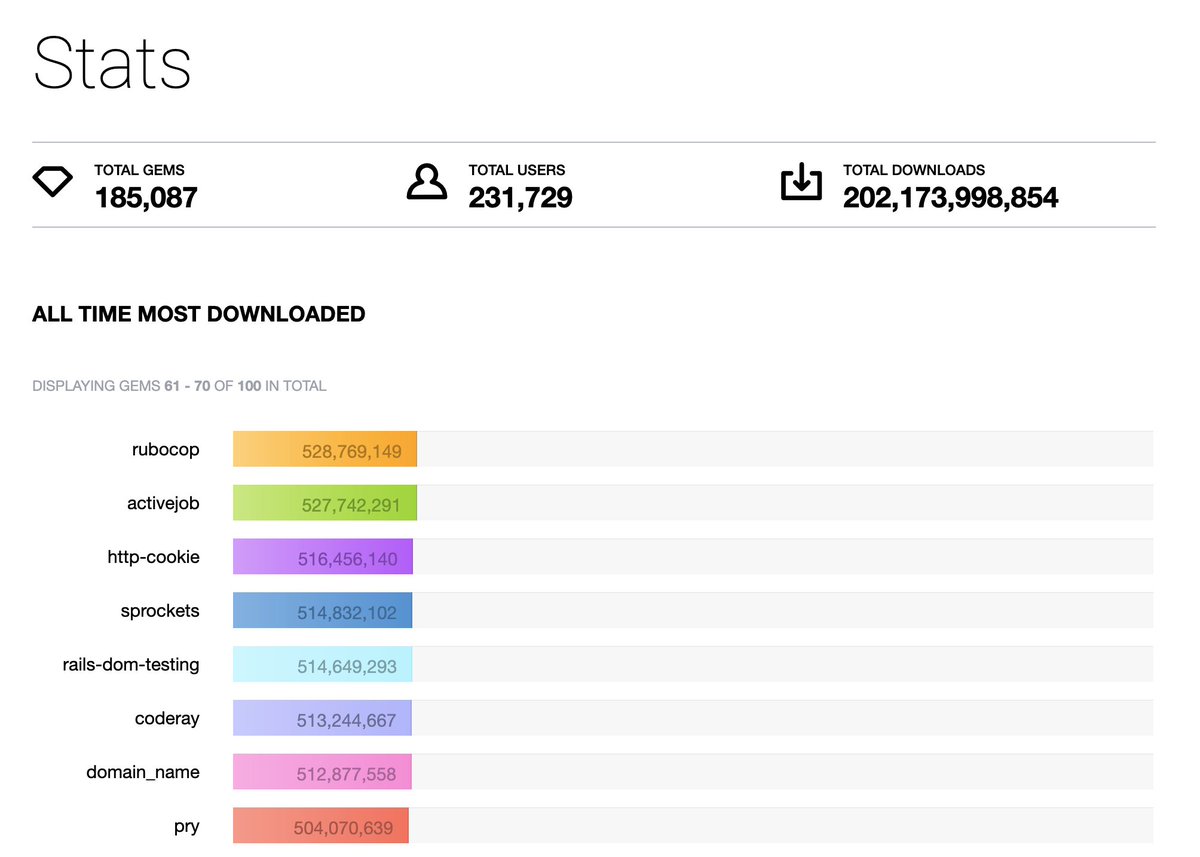Click the Displaying gems 61 - 70 text
1200x857 pixels.
pyautogui.click(x=179, y=385)
